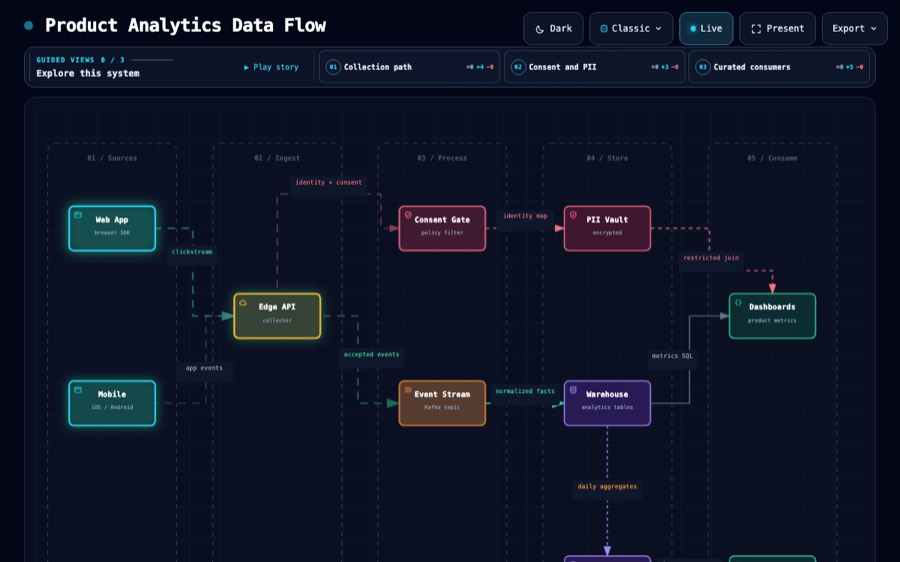Click the '01 / Sources' lane header
This screenshot has width=900, height=562.
tap(112, 158)
